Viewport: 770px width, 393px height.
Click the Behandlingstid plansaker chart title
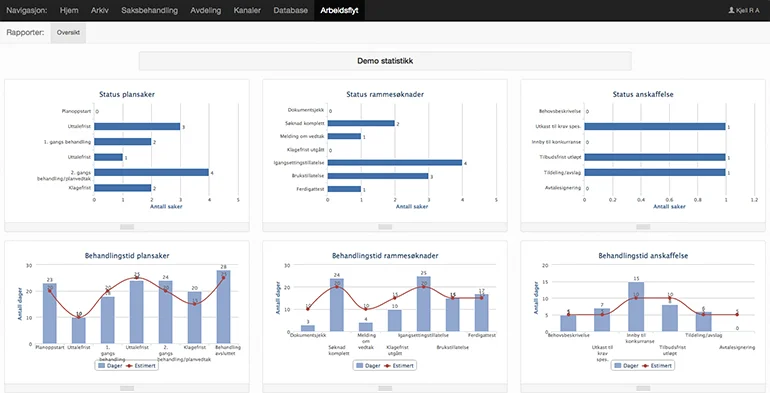click(127, 255)
